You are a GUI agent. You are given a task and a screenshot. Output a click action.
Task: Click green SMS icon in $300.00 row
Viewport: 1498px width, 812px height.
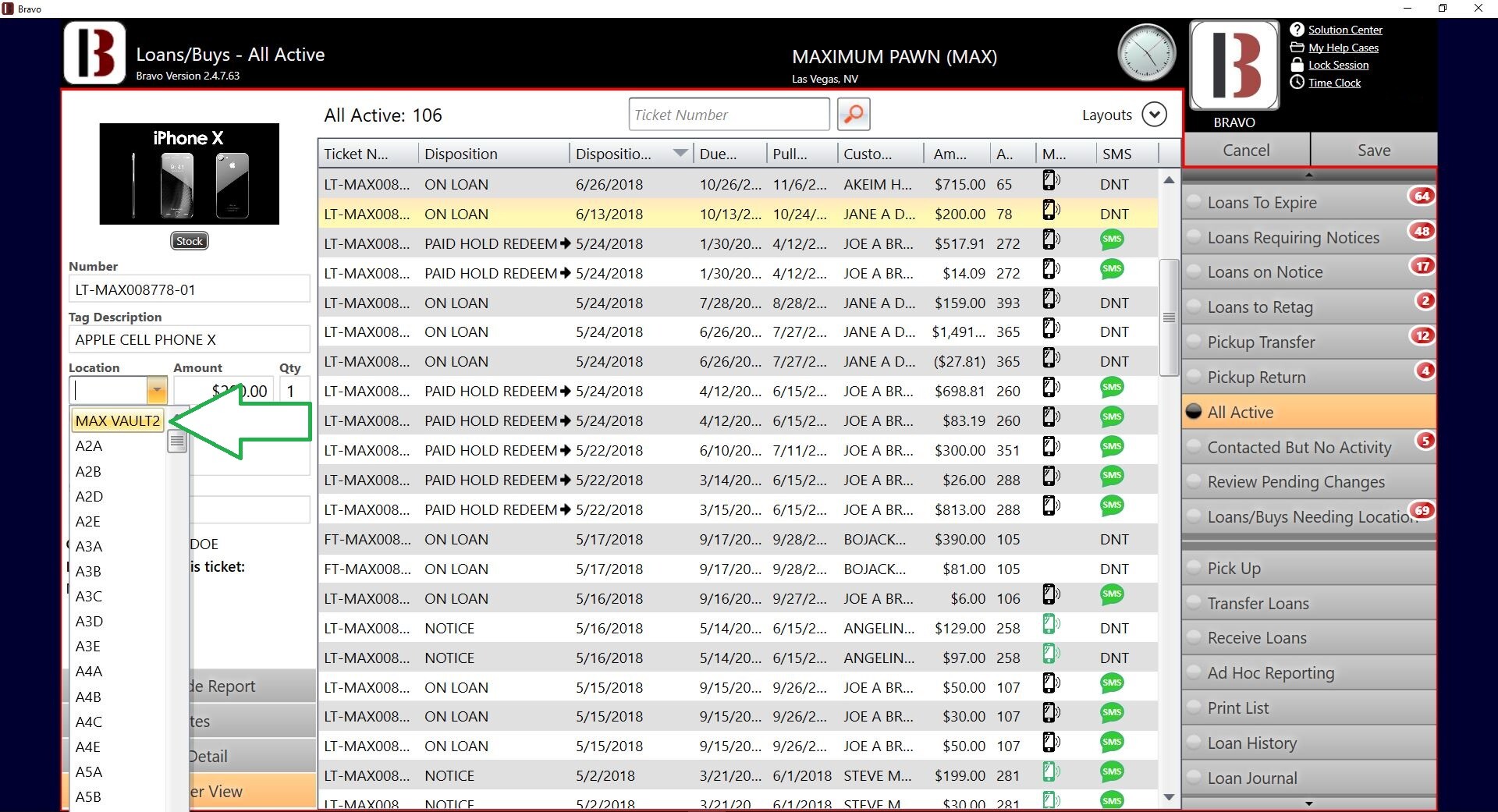(1112, 446)
